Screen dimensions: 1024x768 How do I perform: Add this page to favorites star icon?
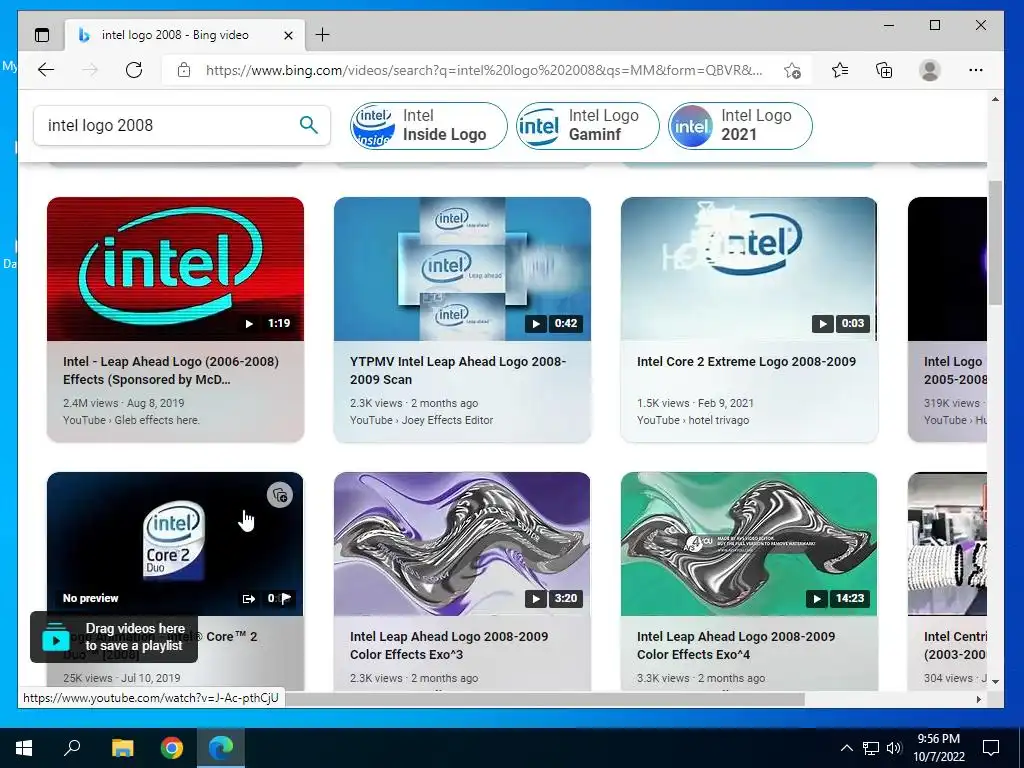click(792, 71)
